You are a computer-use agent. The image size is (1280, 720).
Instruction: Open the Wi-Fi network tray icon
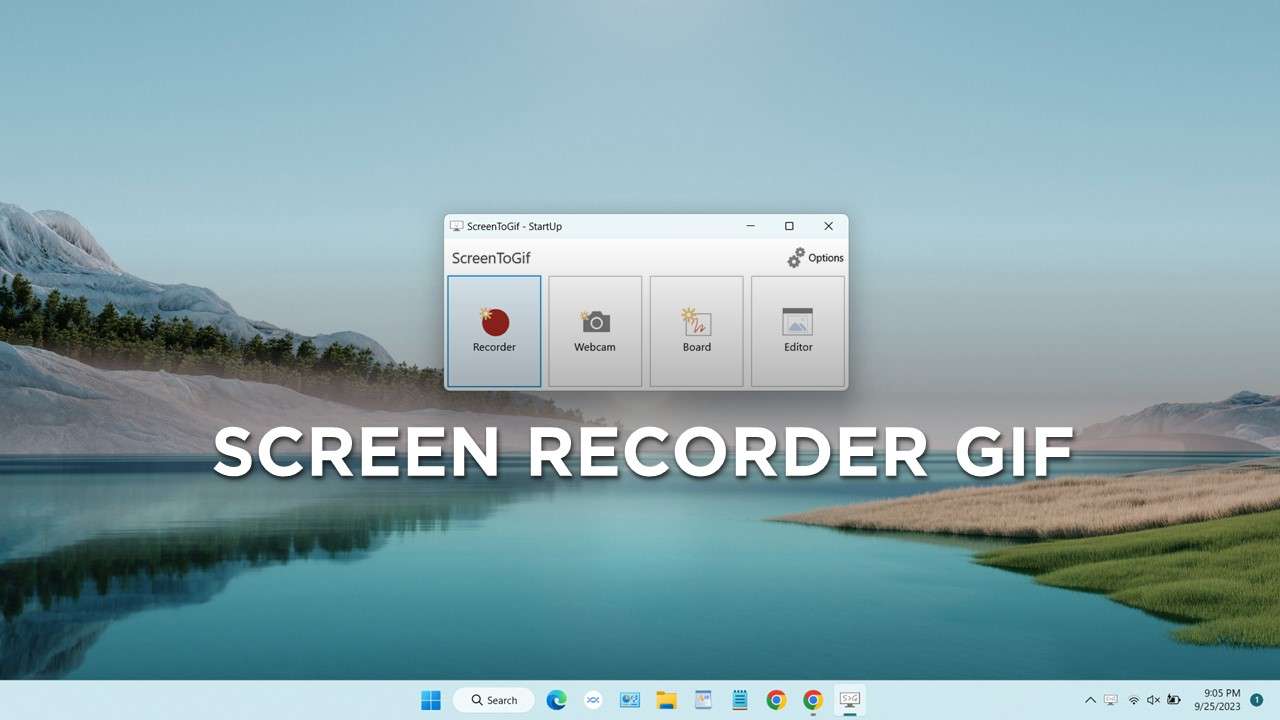[1133, 700]
